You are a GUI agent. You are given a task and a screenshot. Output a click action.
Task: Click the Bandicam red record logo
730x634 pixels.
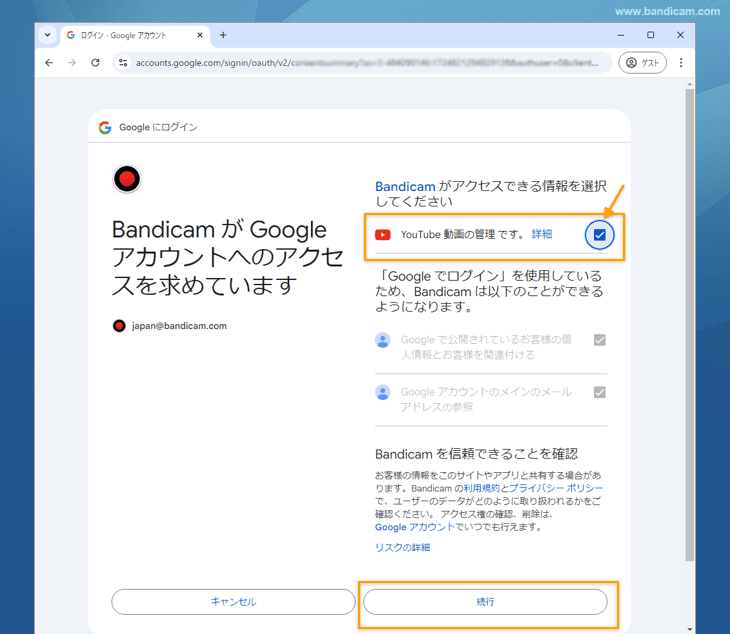click(127, 179)
